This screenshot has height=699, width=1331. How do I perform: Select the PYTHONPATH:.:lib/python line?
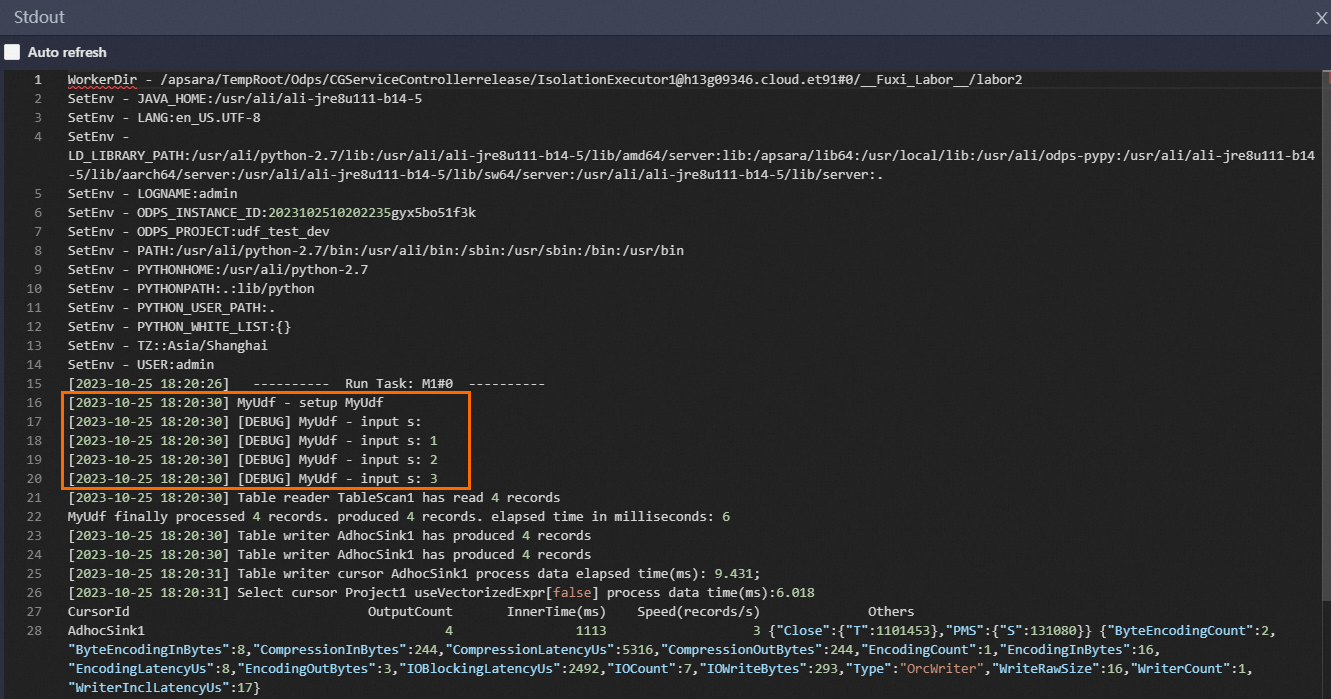coord(191,289)
